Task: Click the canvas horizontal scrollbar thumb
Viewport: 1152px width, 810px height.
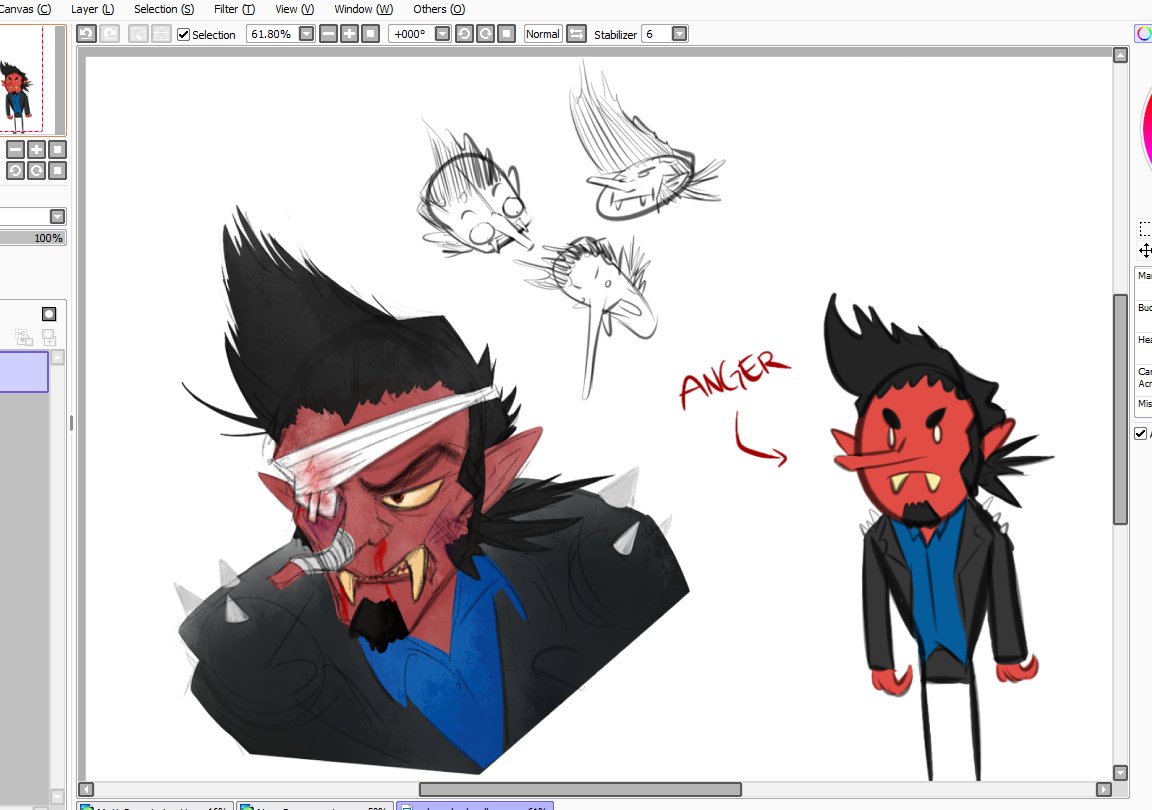Action: click(580, 789)
